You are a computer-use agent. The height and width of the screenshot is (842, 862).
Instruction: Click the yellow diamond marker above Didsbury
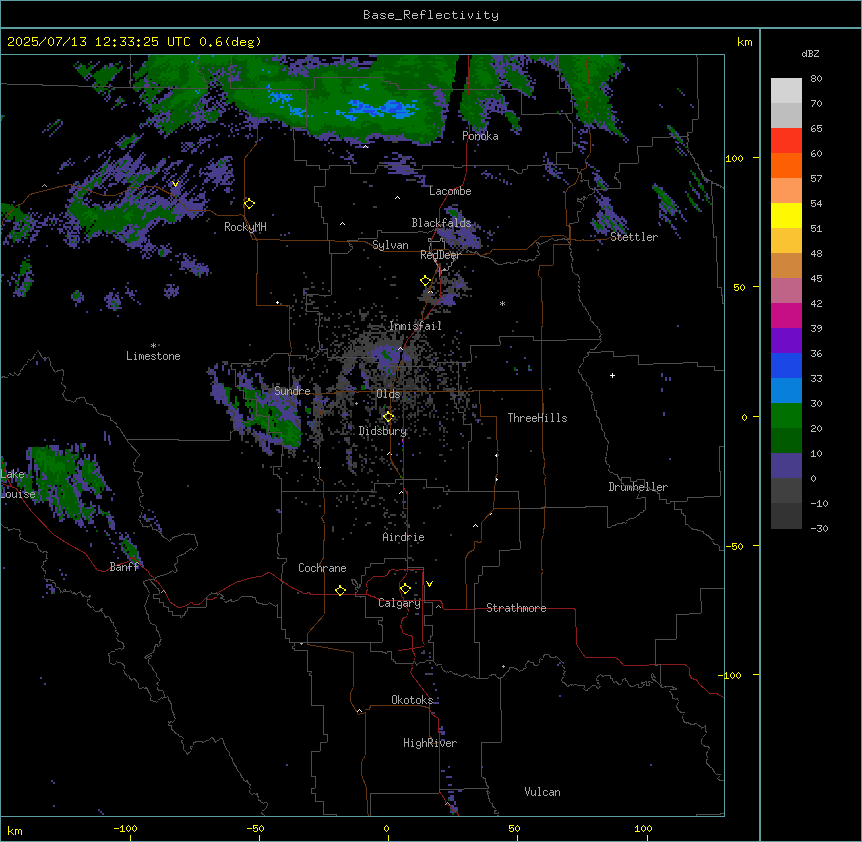click(x=388, y=417)
